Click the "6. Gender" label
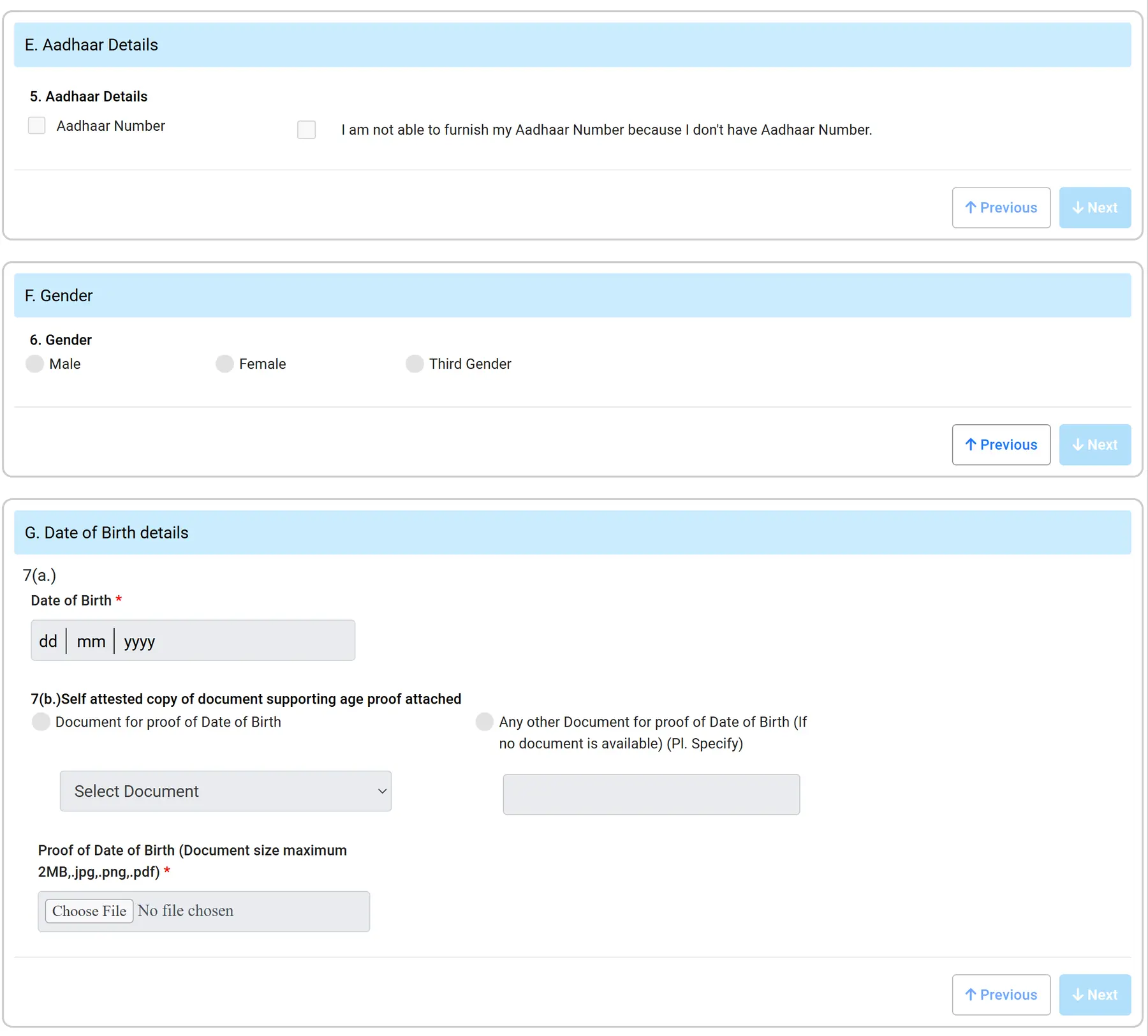This screenshot has width=1148, height=1036. point(61,340)
